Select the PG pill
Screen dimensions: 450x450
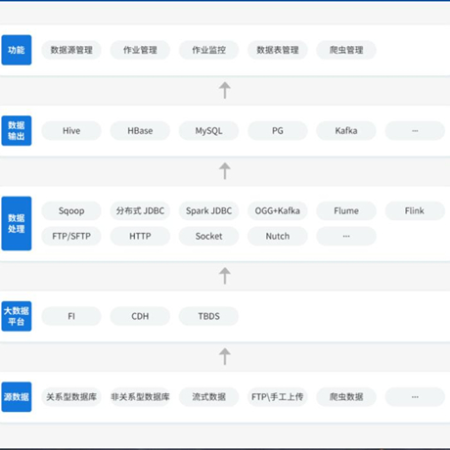pos(277,131)
